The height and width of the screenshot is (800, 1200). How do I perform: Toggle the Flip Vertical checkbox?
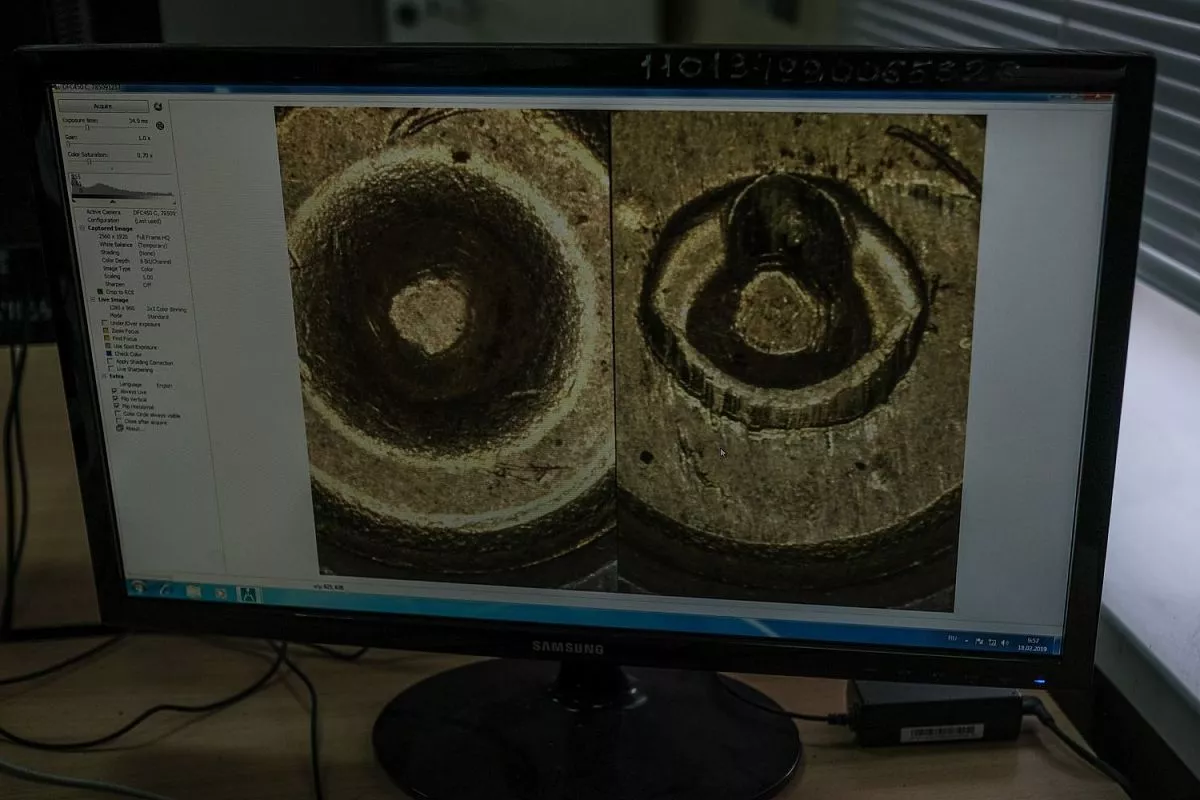click(x=117, y=399)
